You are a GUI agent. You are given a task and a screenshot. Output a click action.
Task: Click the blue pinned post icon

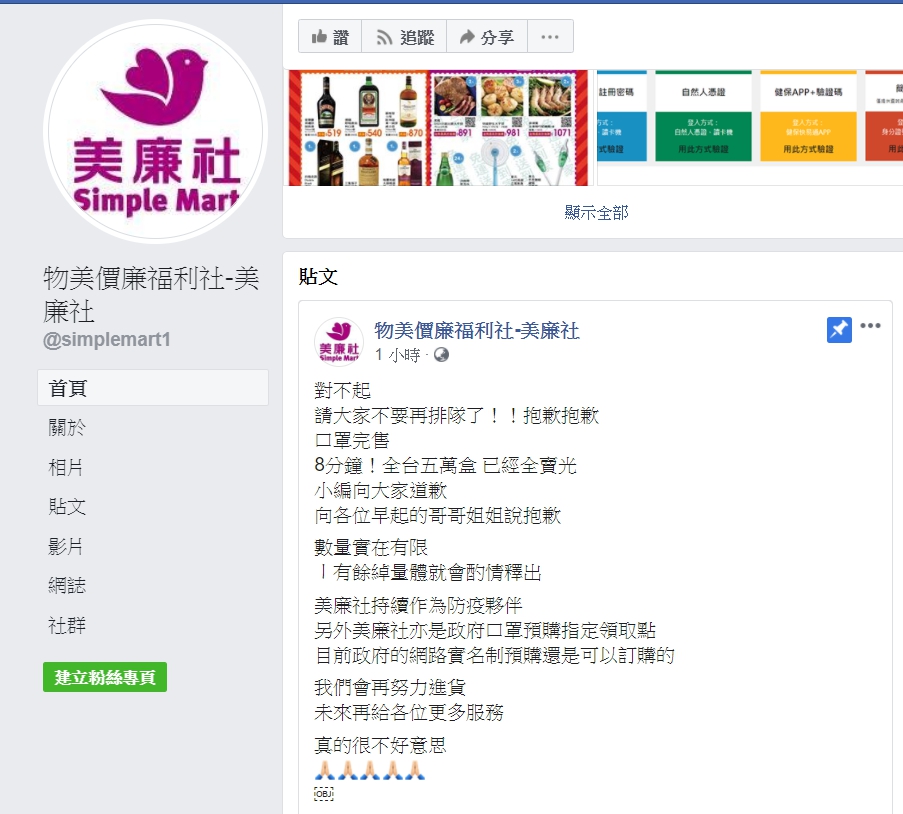[x=839, y=330]
